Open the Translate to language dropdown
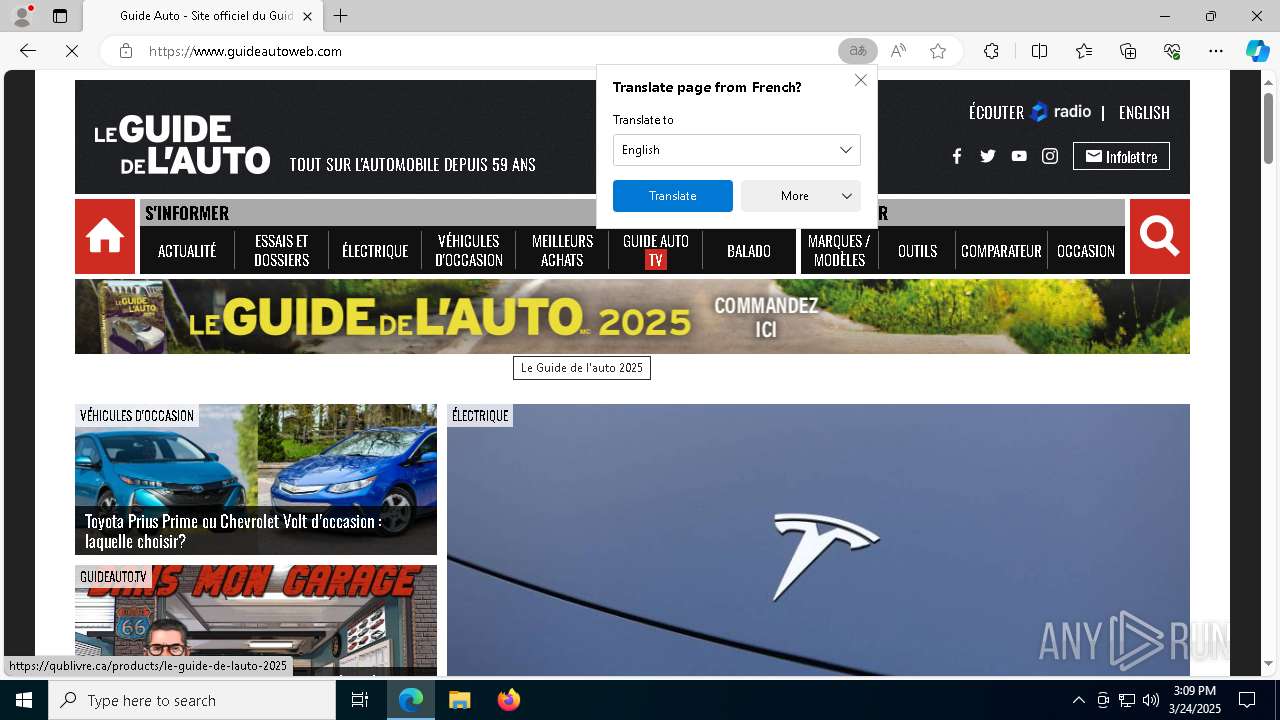The height and width of the screenshot is (720, 1280). tap(737, 150)
